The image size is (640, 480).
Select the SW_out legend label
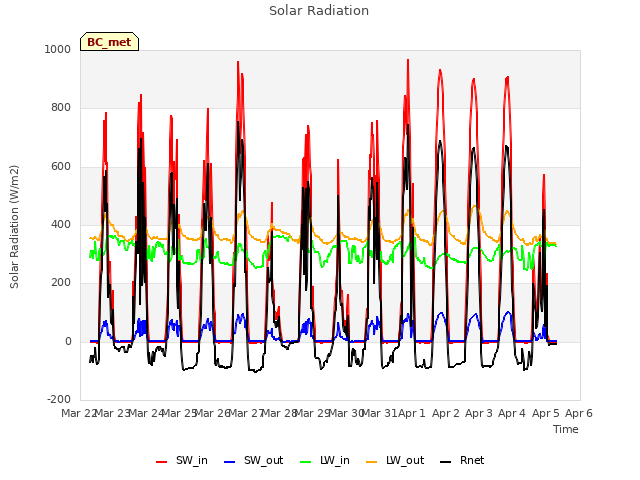click(263, 460)
